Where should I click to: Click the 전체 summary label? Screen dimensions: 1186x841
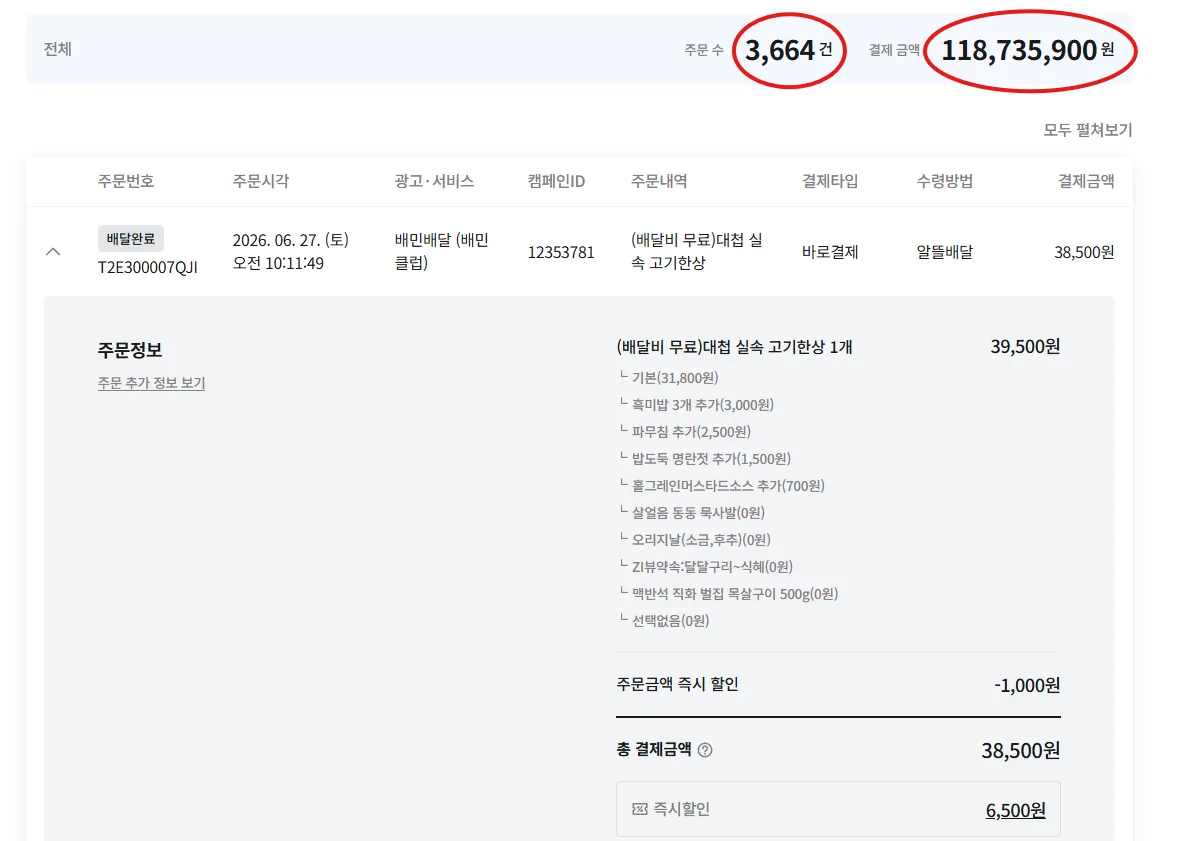click(57, 49)
